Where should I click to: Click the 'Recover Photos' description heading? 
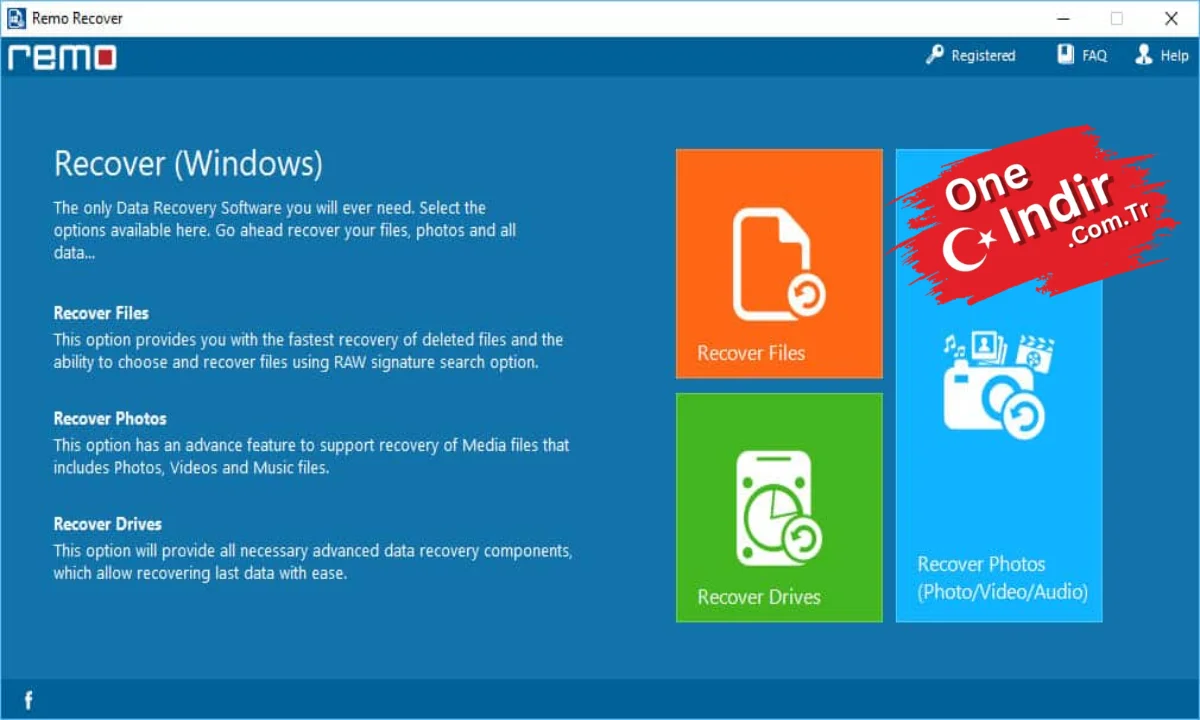[x=110, y=418]
